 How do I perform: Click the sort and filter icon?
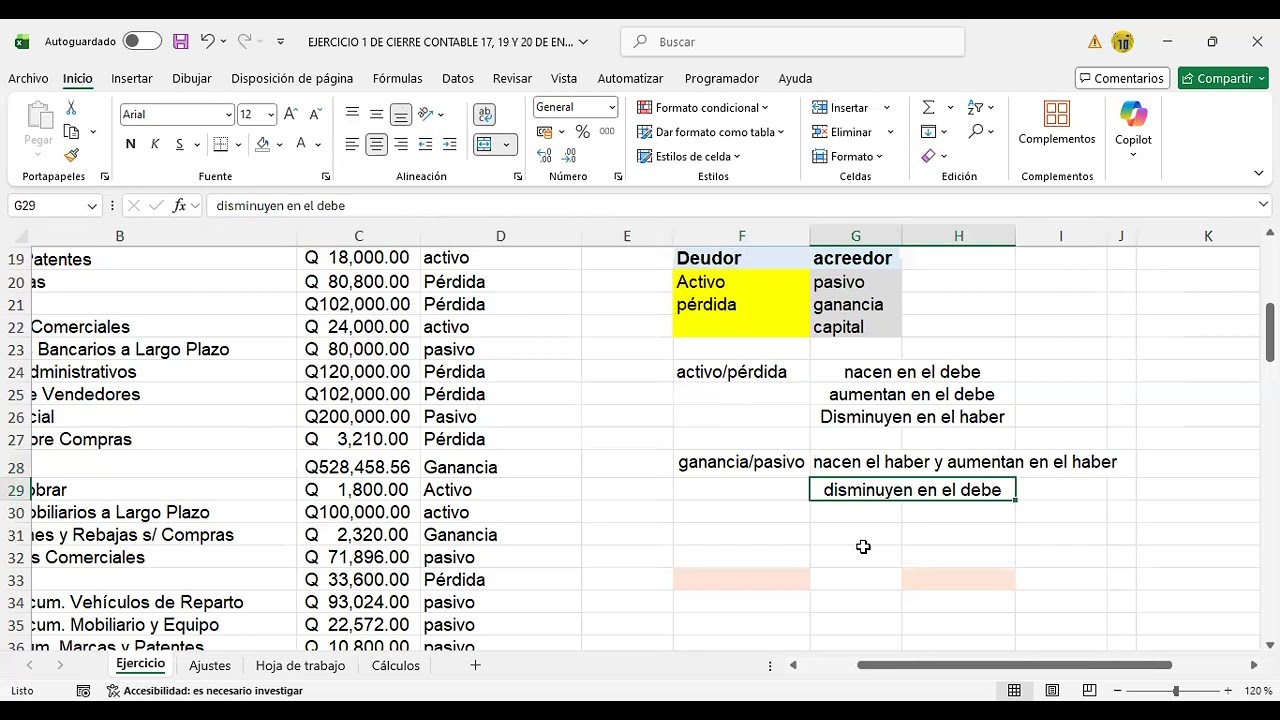point(976,107)
